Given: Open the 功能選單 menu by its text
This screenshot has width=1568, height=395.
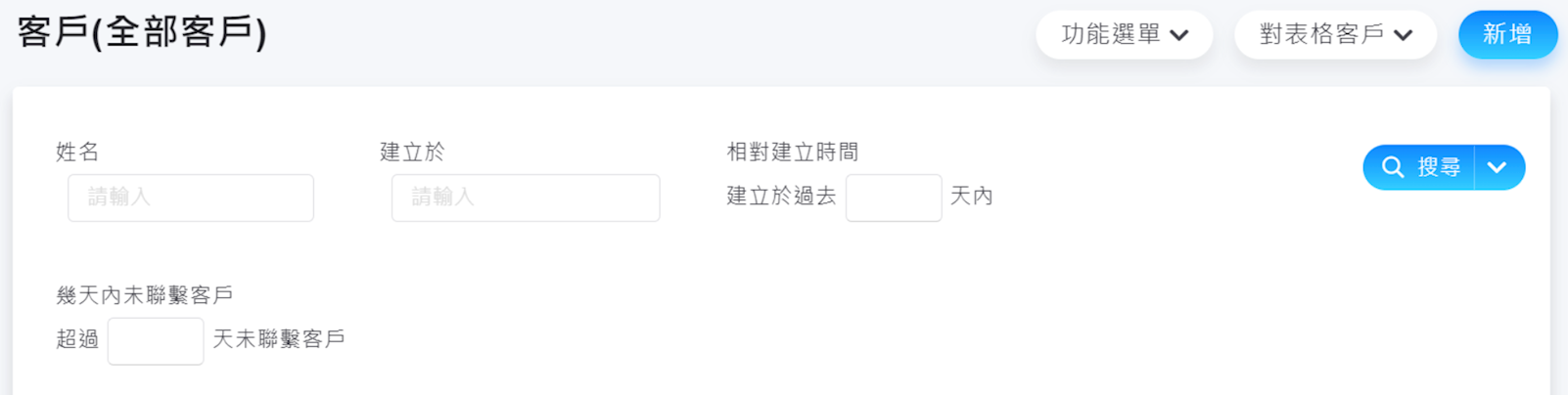Looking at the screenshot, I should (x=1111, y=34).
